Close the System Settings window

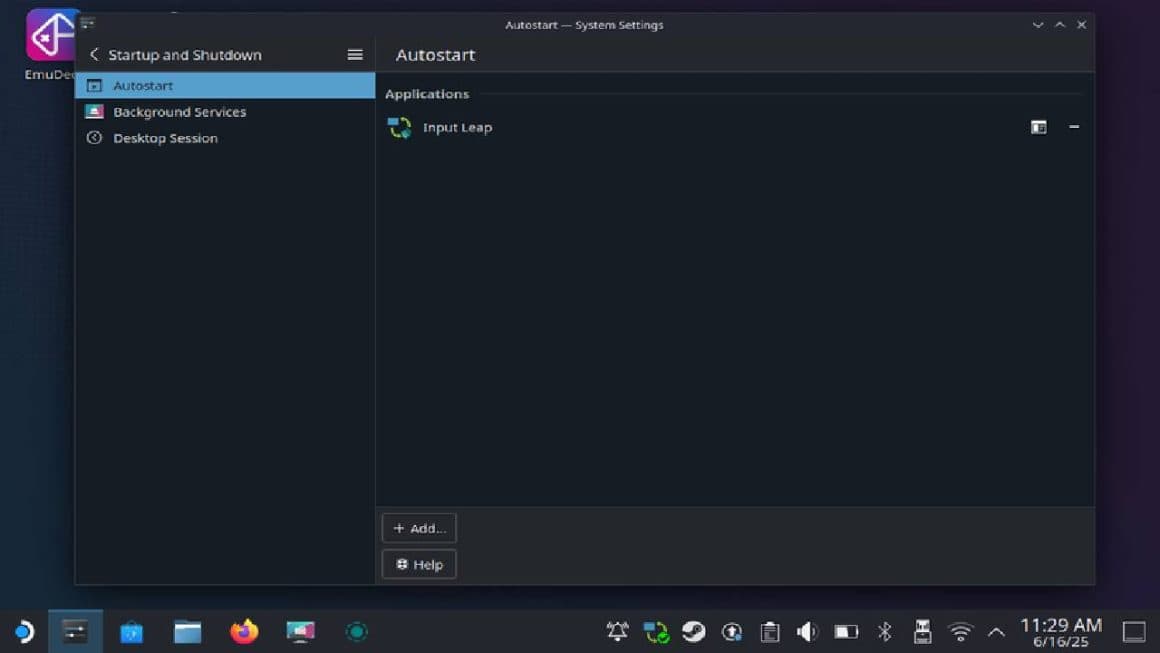click(1082, 24)
